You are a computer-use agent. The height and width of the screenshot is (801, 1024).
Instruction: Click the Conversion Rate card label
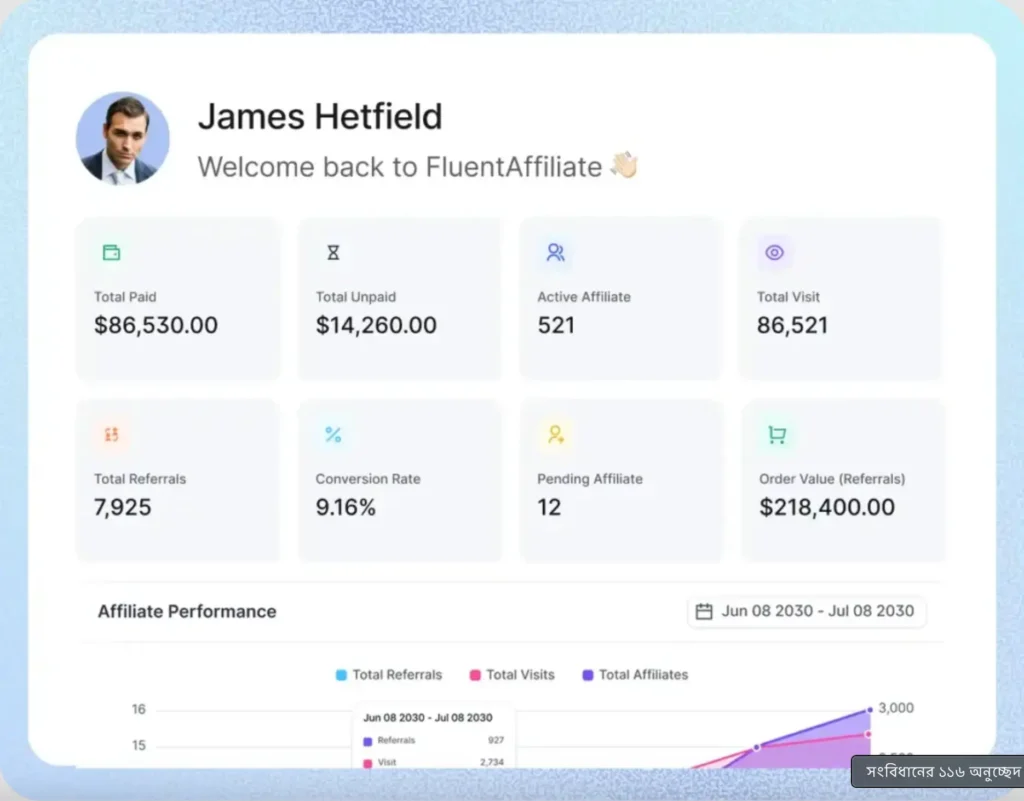368,479
